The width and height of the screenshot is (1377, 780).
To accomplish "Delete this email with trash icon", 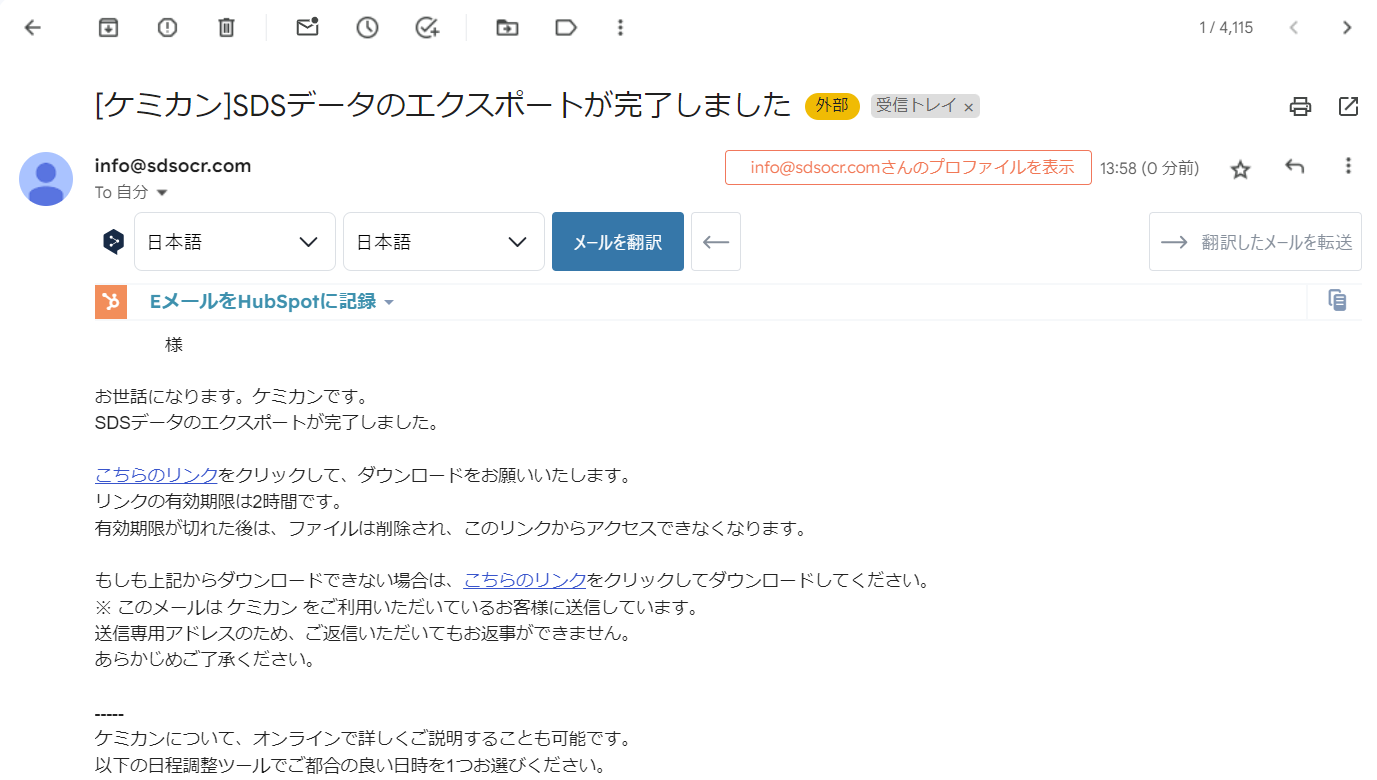I will [x=226, y=28].
